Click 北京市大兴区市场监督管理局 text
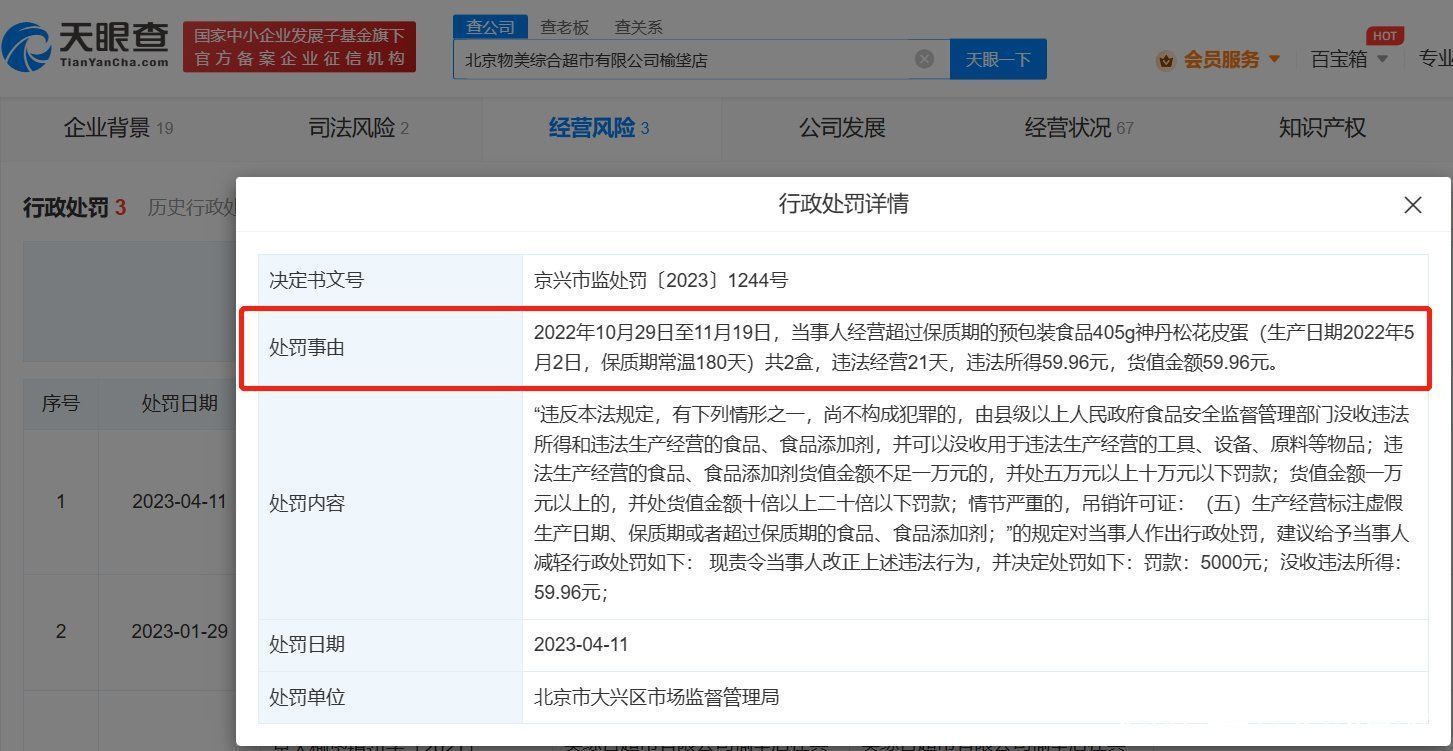This screenshot has height=751, width=1453. [x=656, y=697]
